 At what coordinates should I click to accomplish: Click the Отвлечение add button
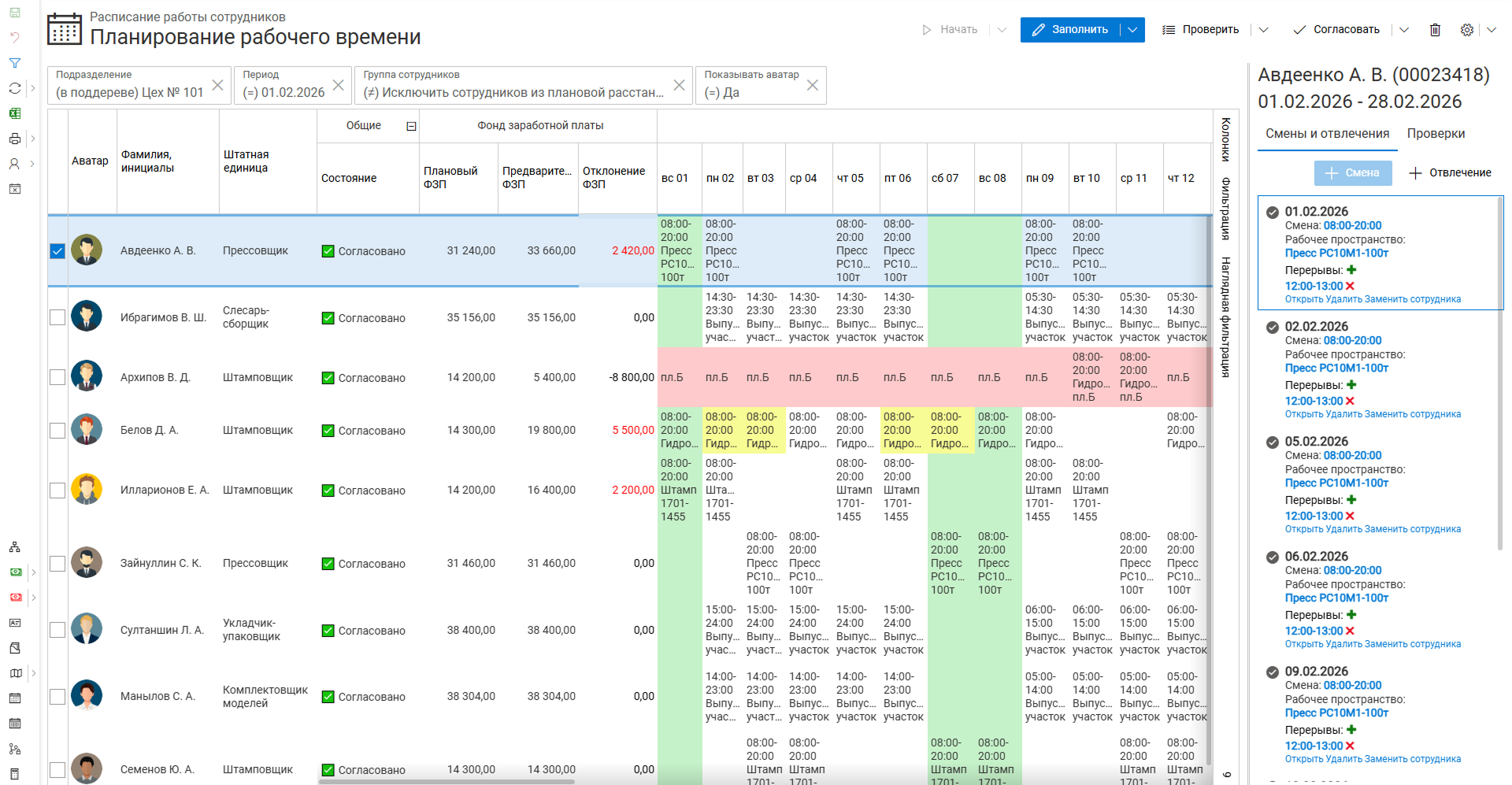1450,172
